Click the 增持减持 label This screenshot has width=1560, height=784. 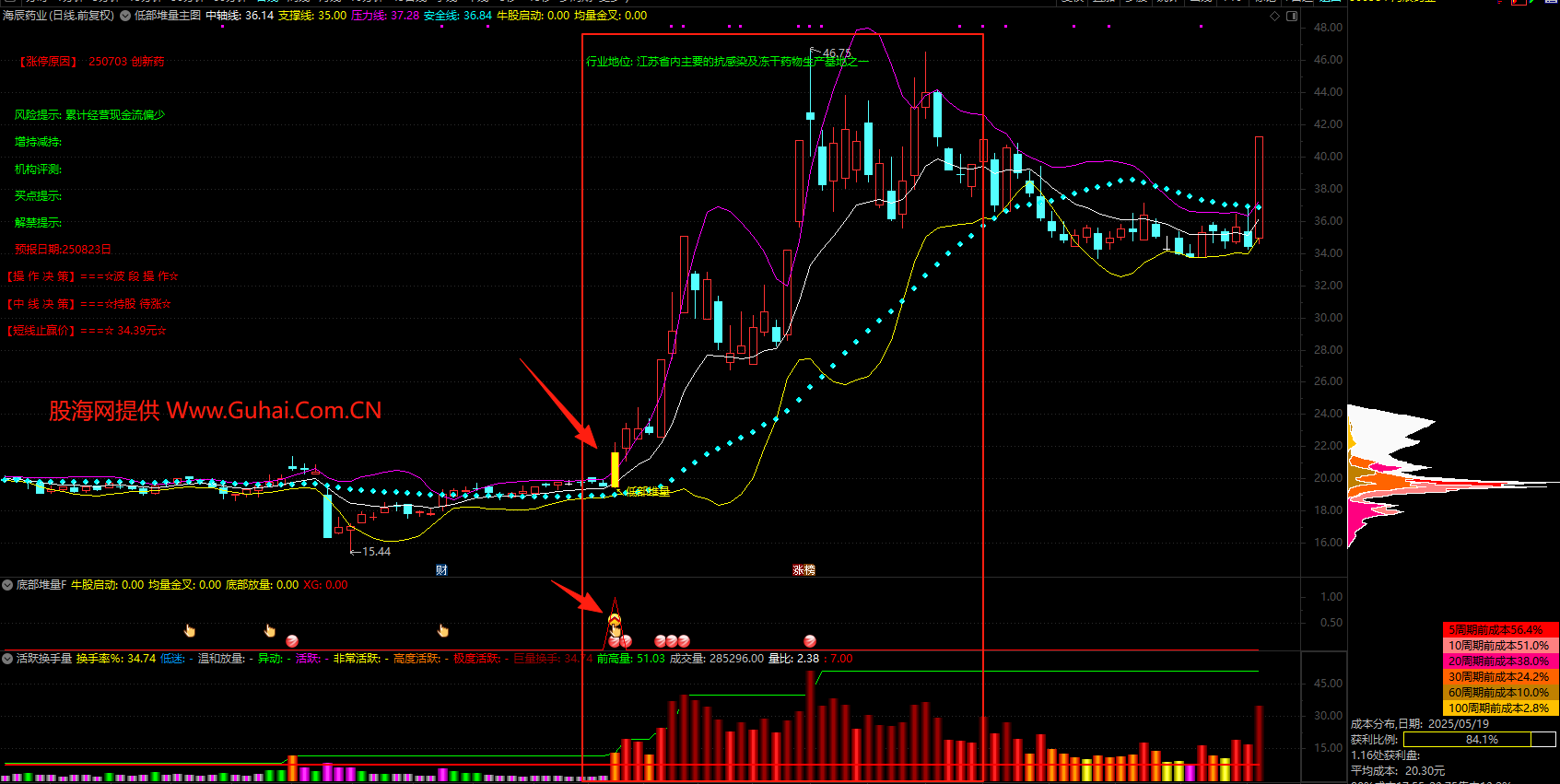click(x=38, y=142)
